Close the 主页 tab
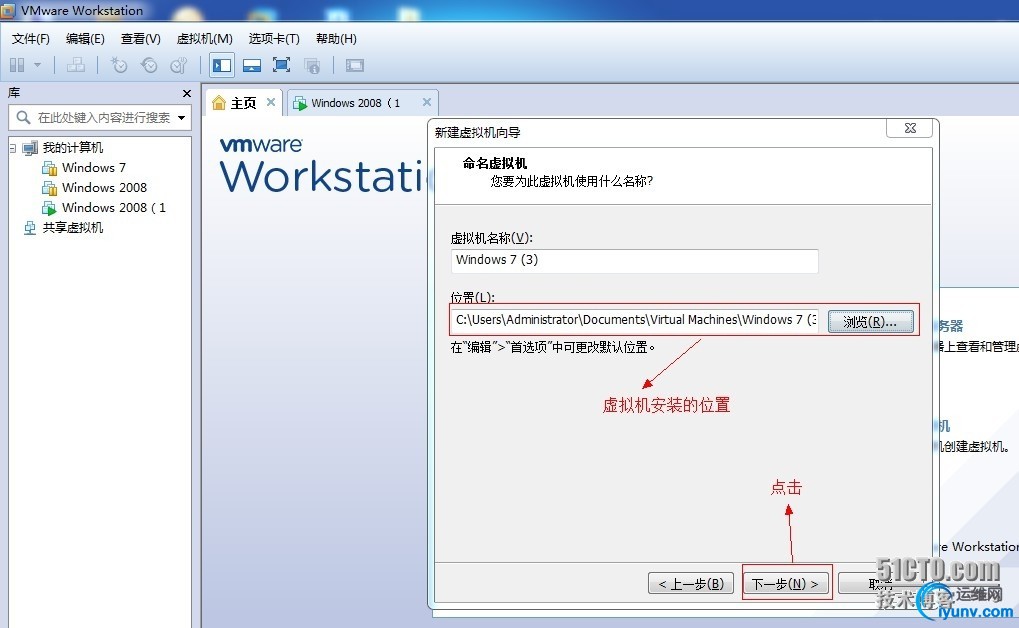This screenshot has height=628, width=1019. point(271,102)
